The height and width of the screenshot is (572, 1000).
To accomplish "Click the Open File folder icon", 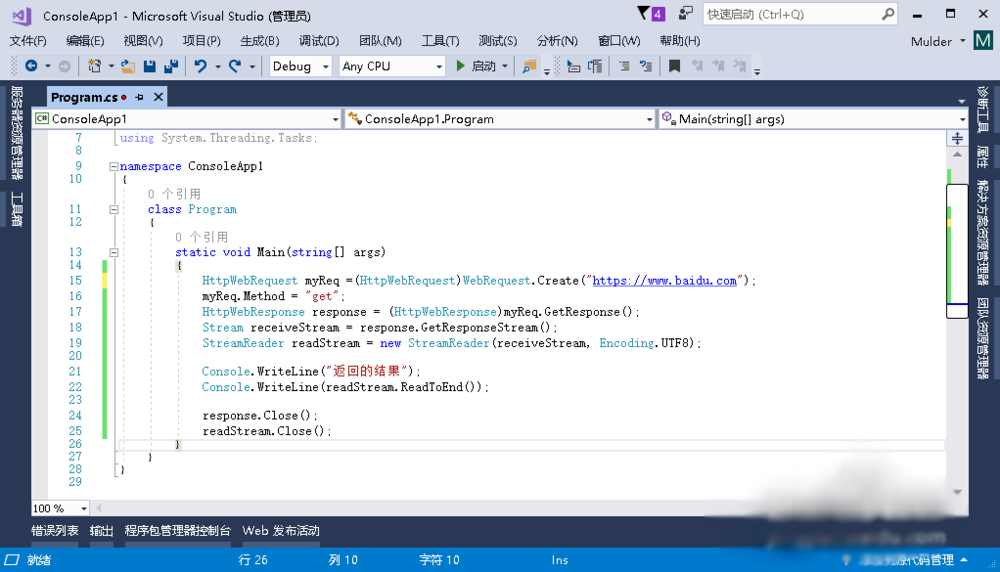I will coord(128,66).
